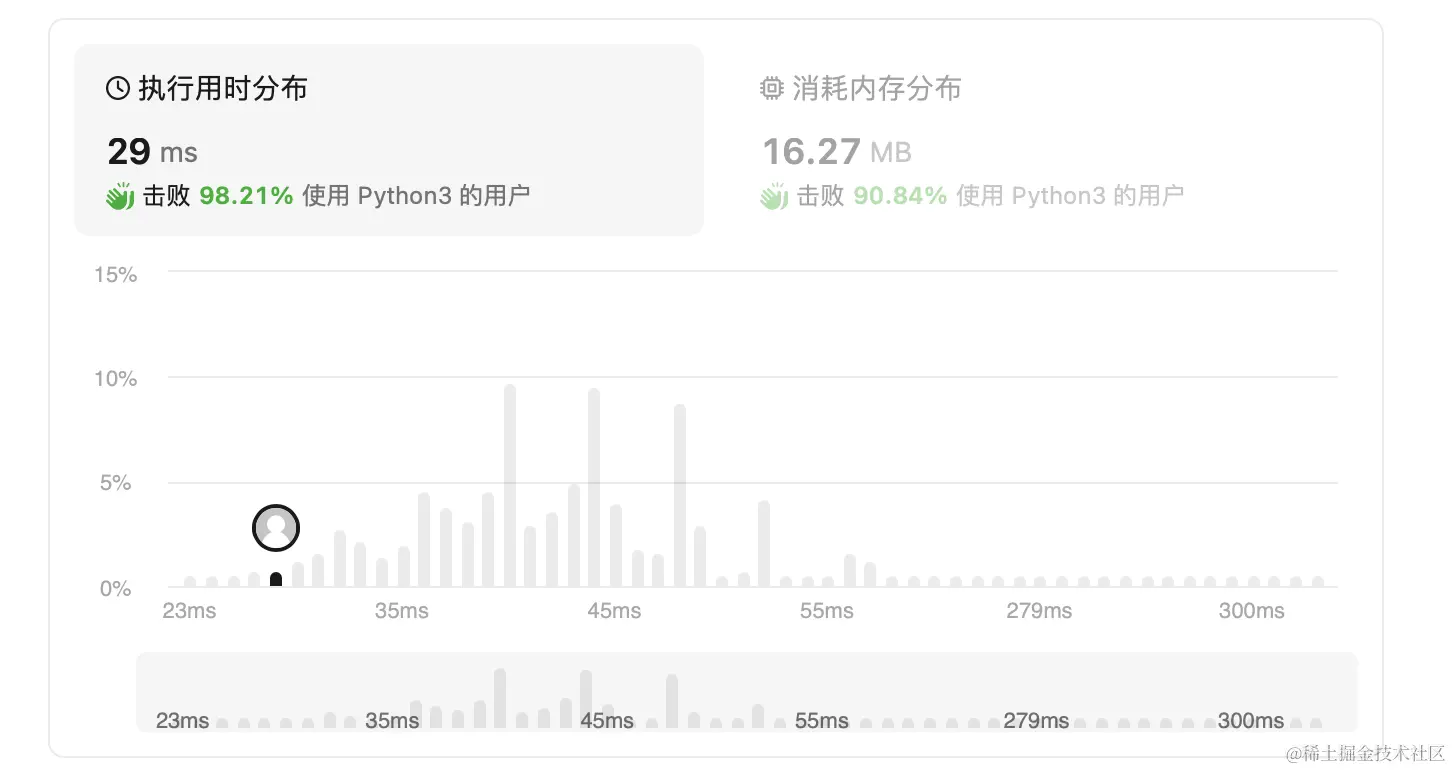Screen dimensions: 1452x770
Task: Click the 15% y-axis label
Action: [115, 274]
